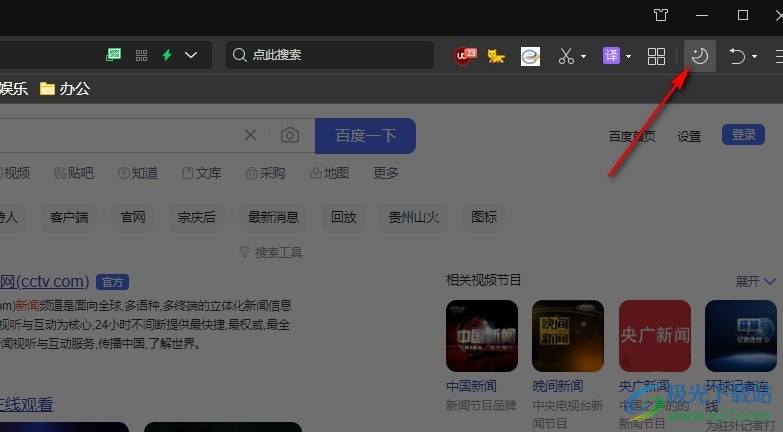Open the 设置 link

point(689,136)
